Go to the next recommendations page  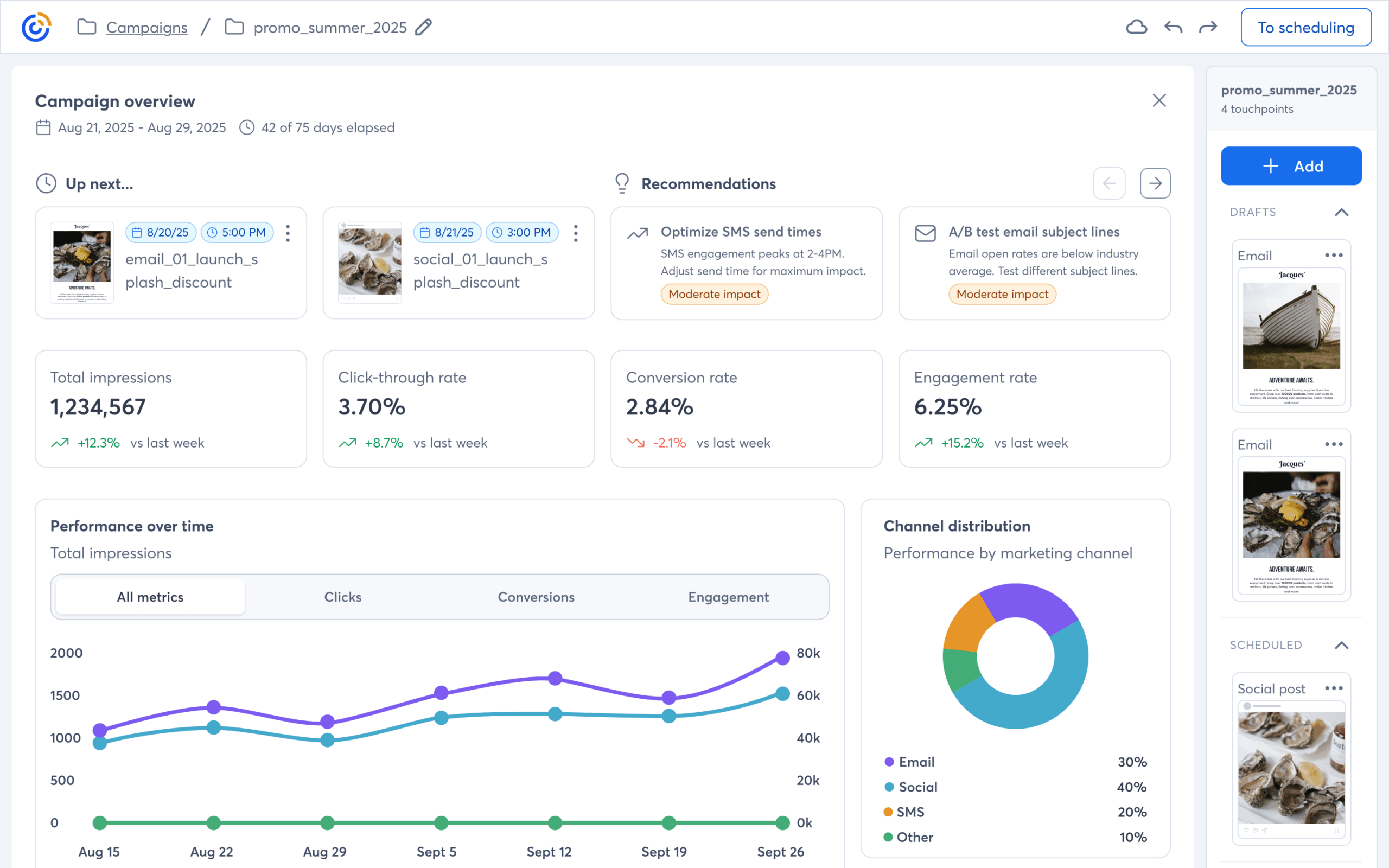tap(1155, 183)
